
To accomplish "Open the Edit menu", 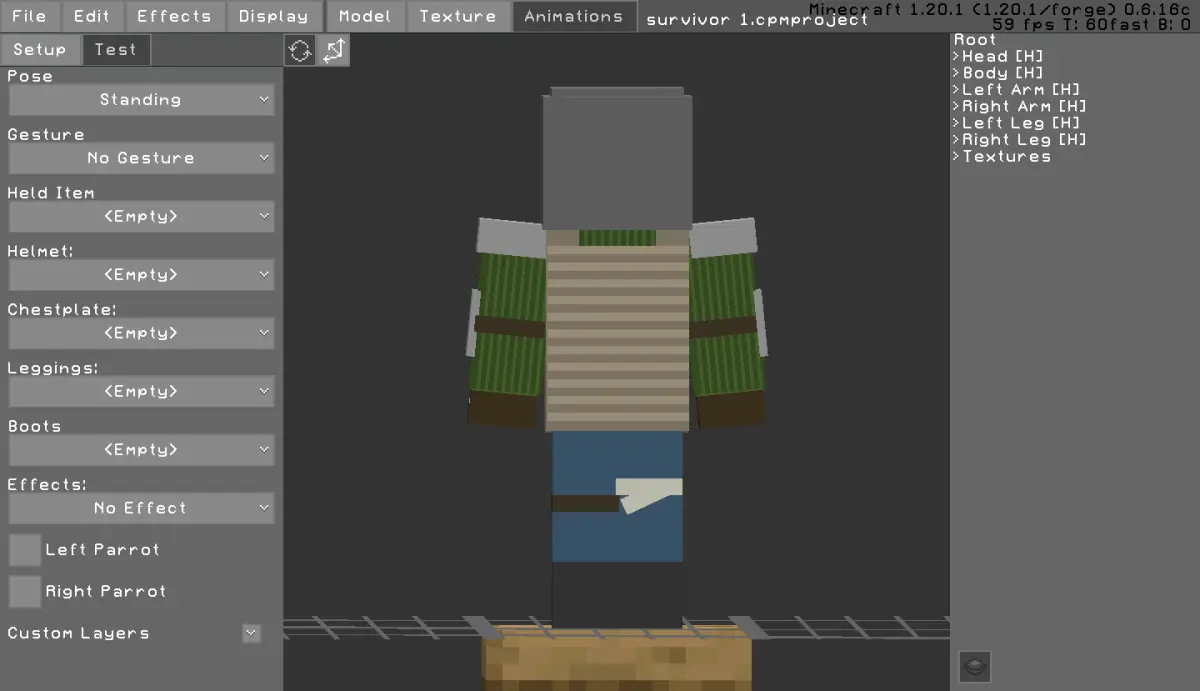I will [92, 16].
